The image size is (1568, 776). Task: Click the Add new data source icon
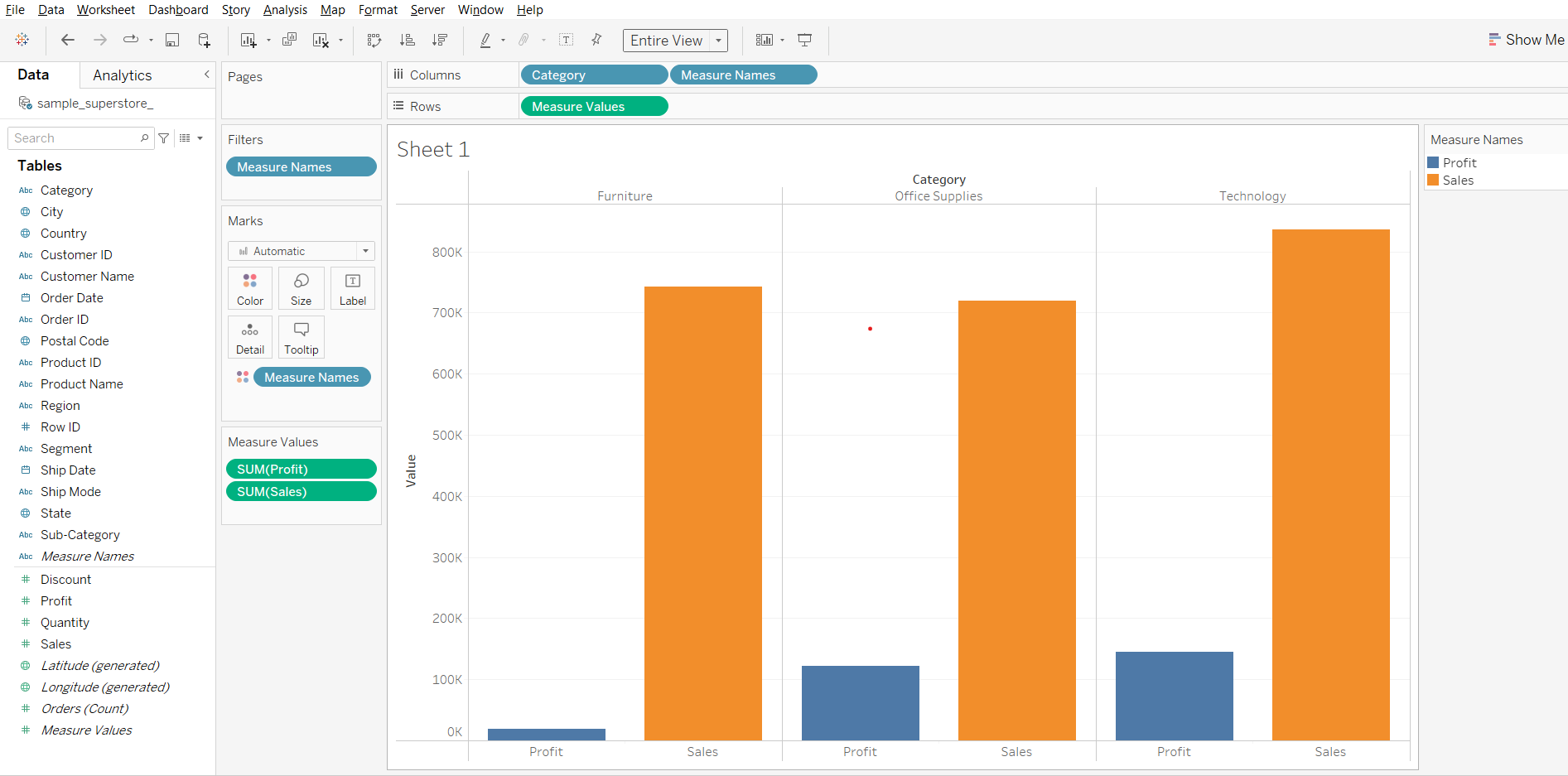coord(204,41)
